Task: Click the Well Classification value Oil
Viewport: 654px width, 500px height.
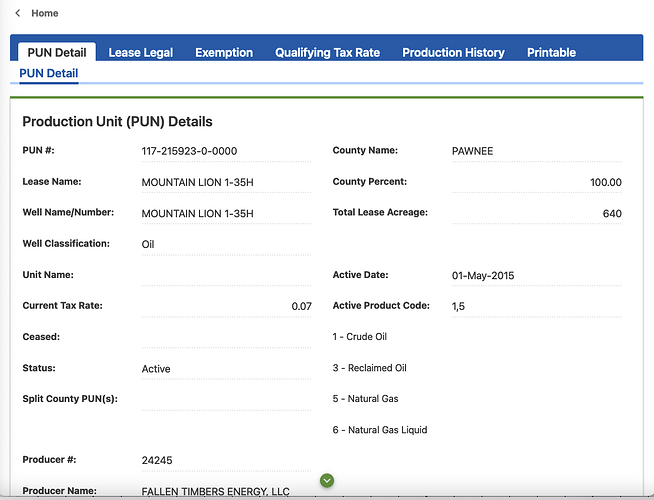Action: point(148,244)
